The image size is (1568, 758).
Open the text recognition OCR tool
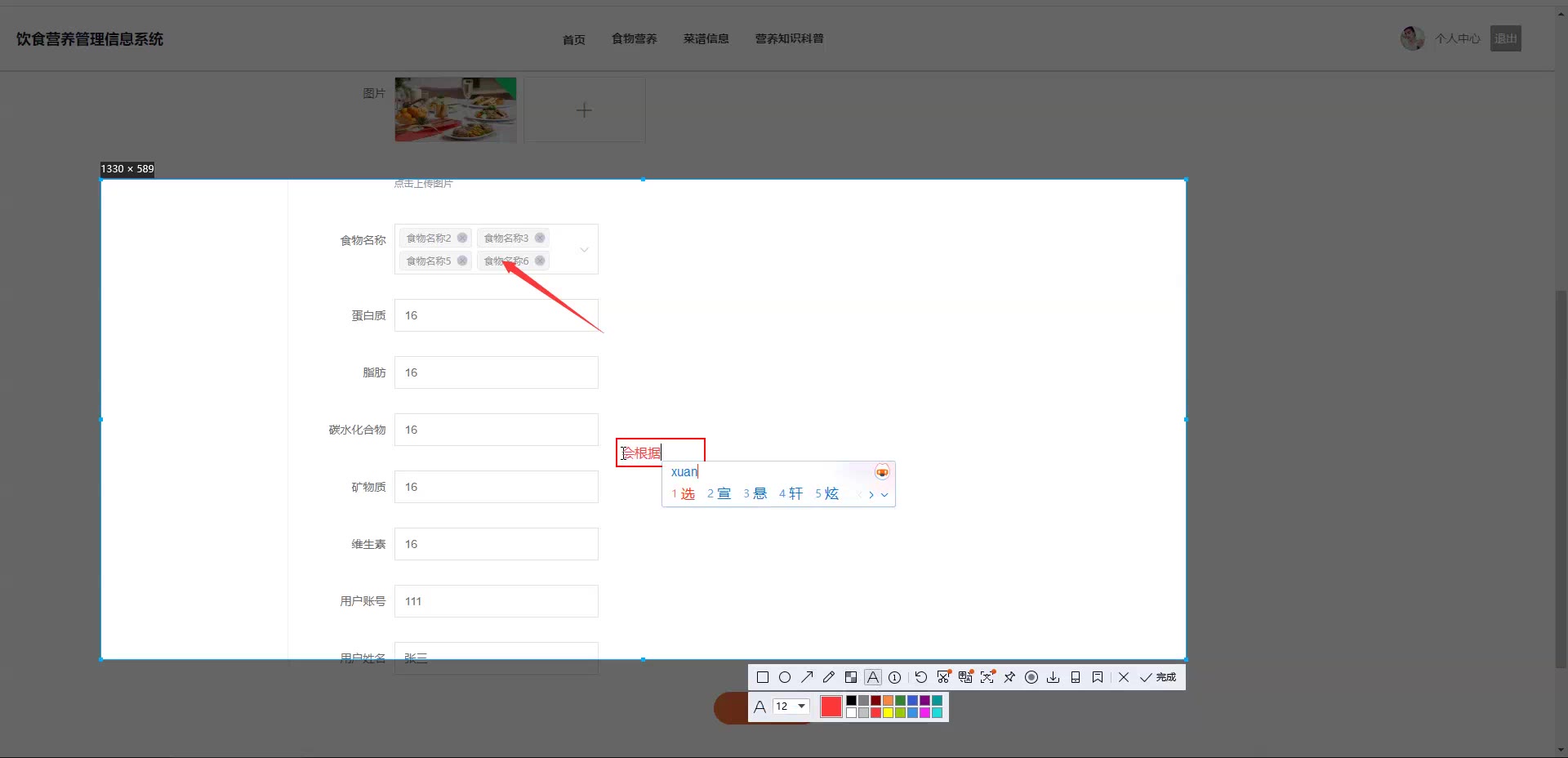[x=987, y=677]
